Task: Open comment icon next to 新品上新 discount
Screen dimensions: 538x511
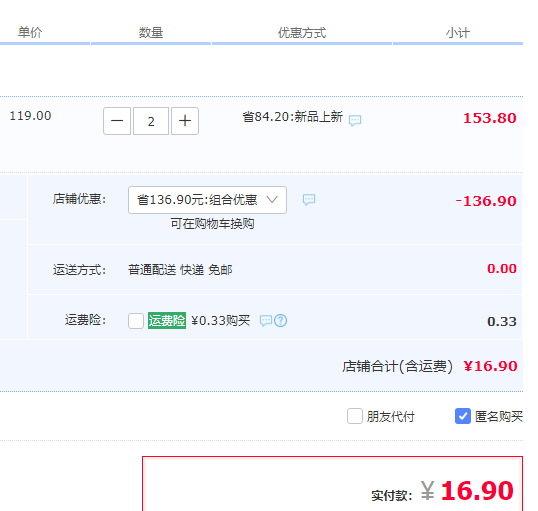Action: (x=355, y=120)
